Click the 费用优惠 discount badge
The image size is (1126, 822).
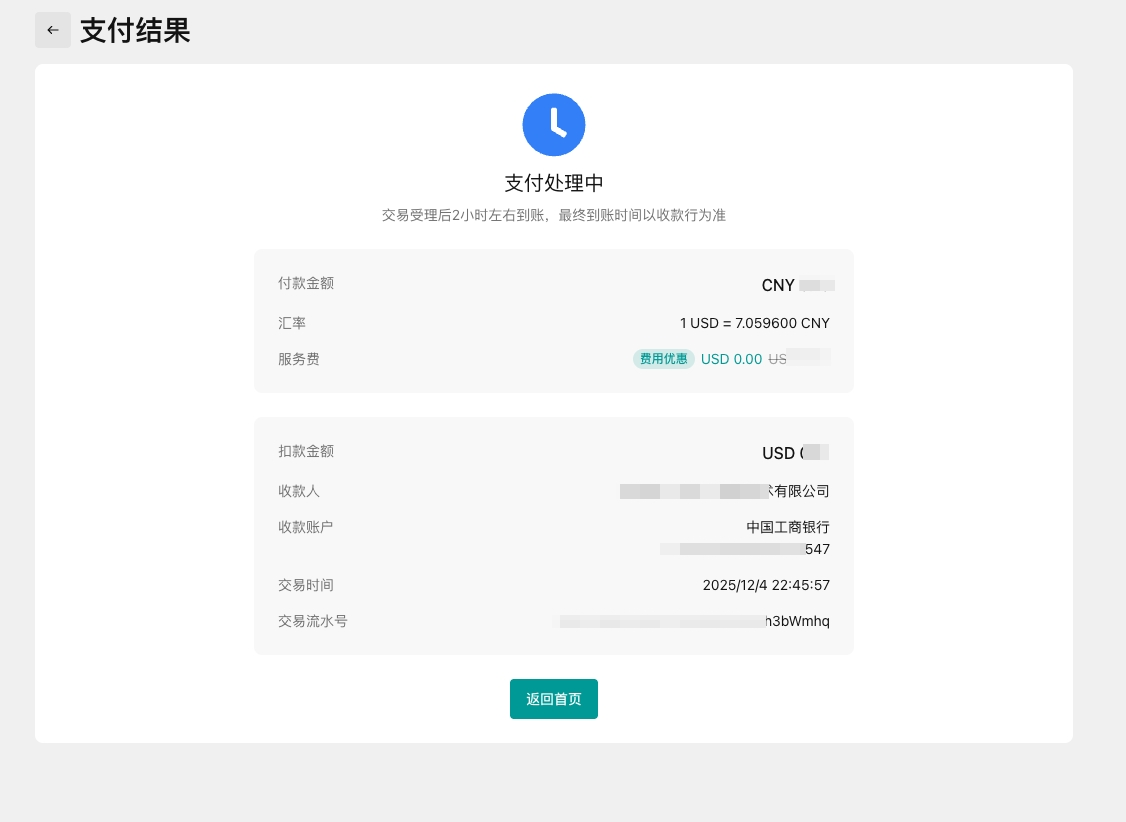[x=663, y=359]
